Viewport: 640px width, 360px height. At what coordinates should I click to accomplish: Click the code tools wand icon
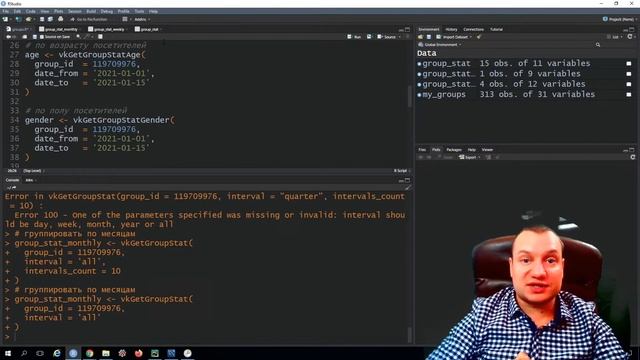coord(87,37)
